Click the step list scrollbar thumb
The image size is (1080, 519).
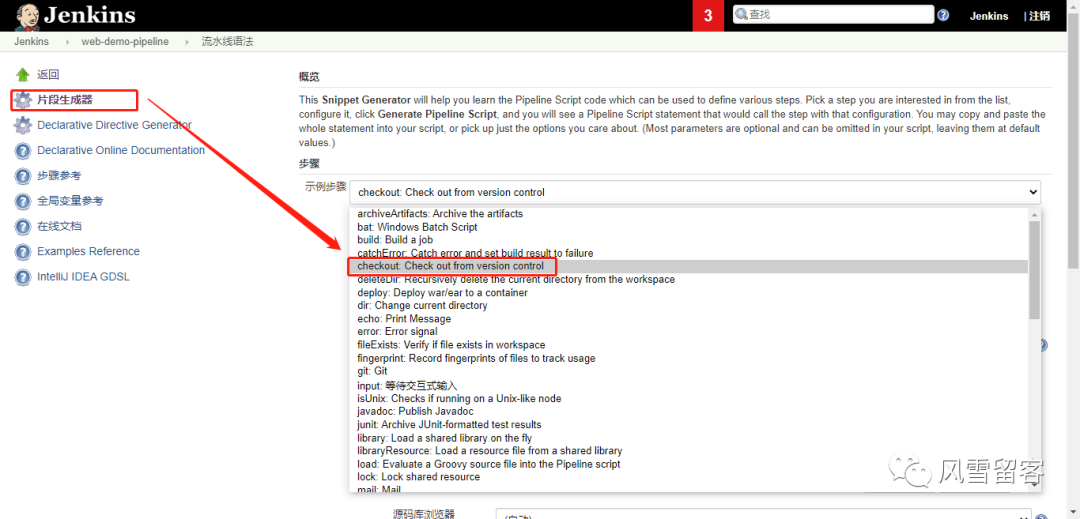point(1035,271)
